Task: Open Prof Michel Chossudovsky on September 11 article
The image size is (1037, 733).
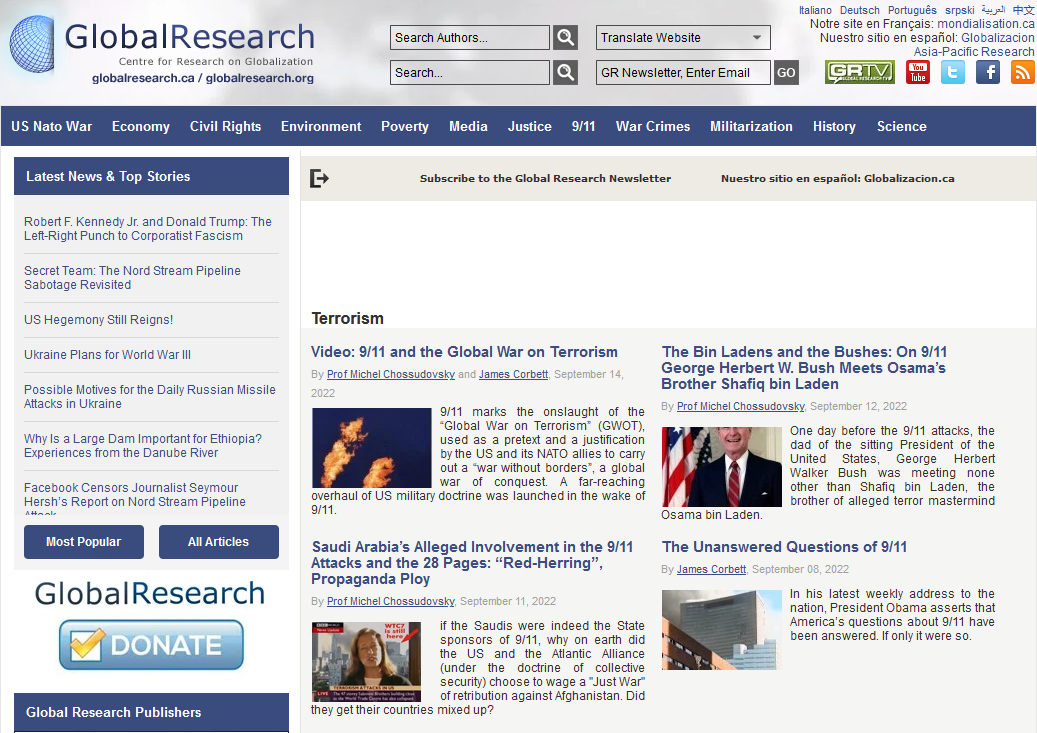Action: 391,601
